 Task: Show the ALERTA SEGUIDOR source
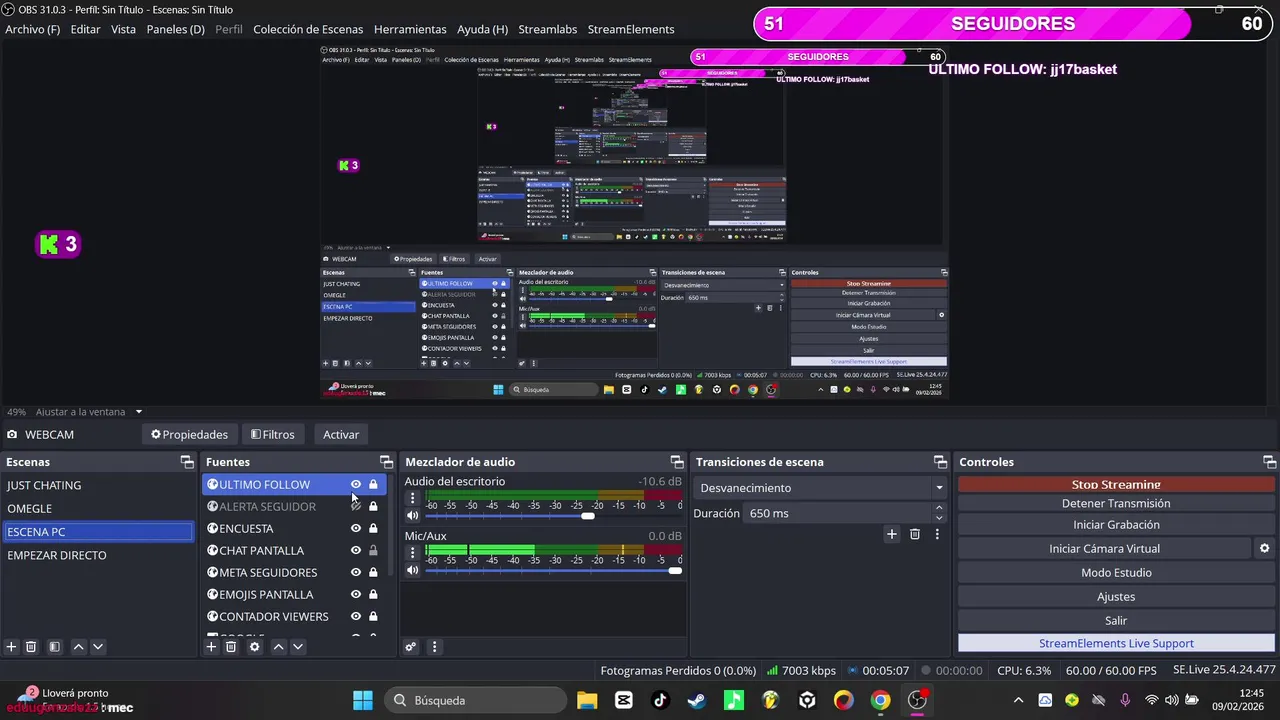[355, 506]
